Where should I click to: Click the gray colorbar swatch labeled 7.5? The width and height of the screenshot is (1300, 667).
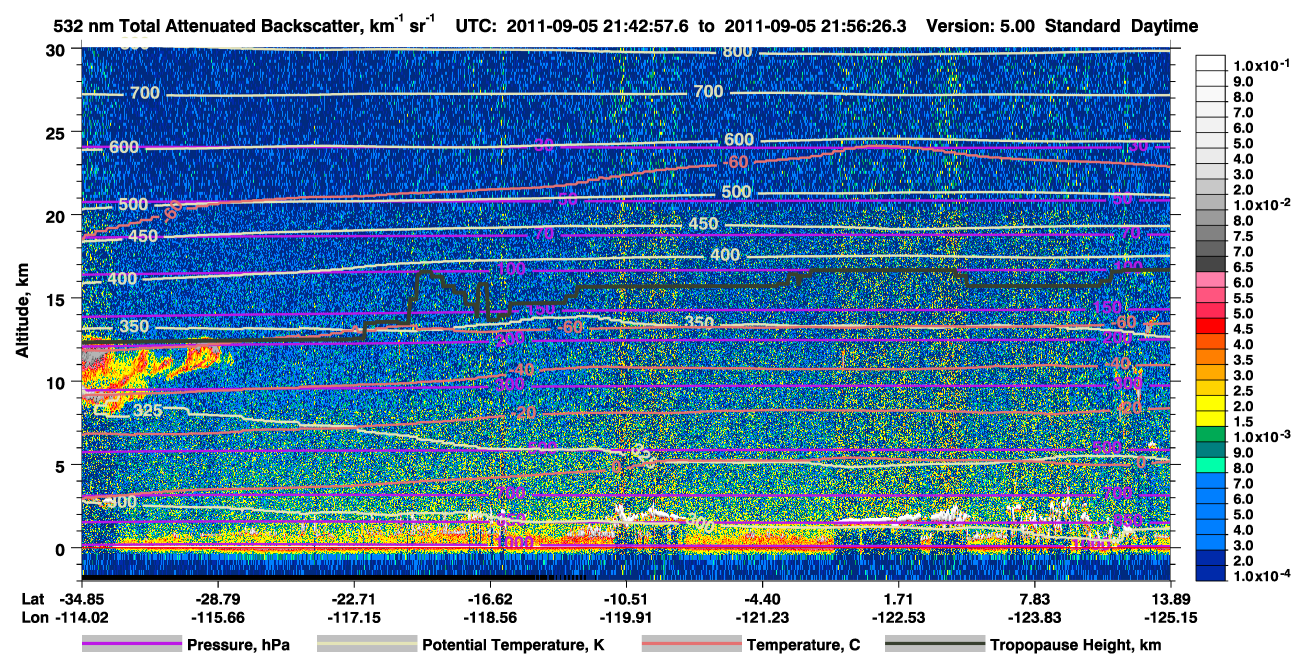point(1211,233)
